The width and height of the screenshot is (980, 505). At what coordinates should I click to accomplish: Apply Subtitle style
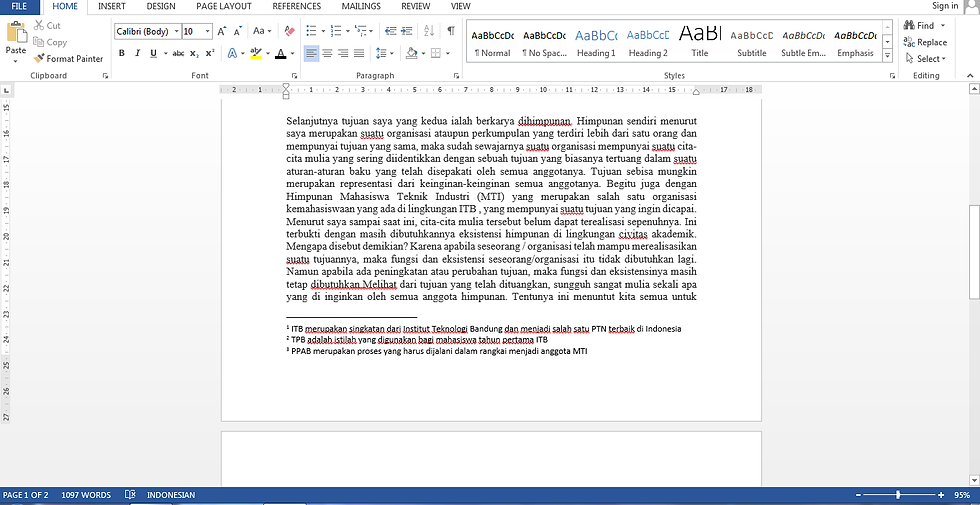point(752,42)
